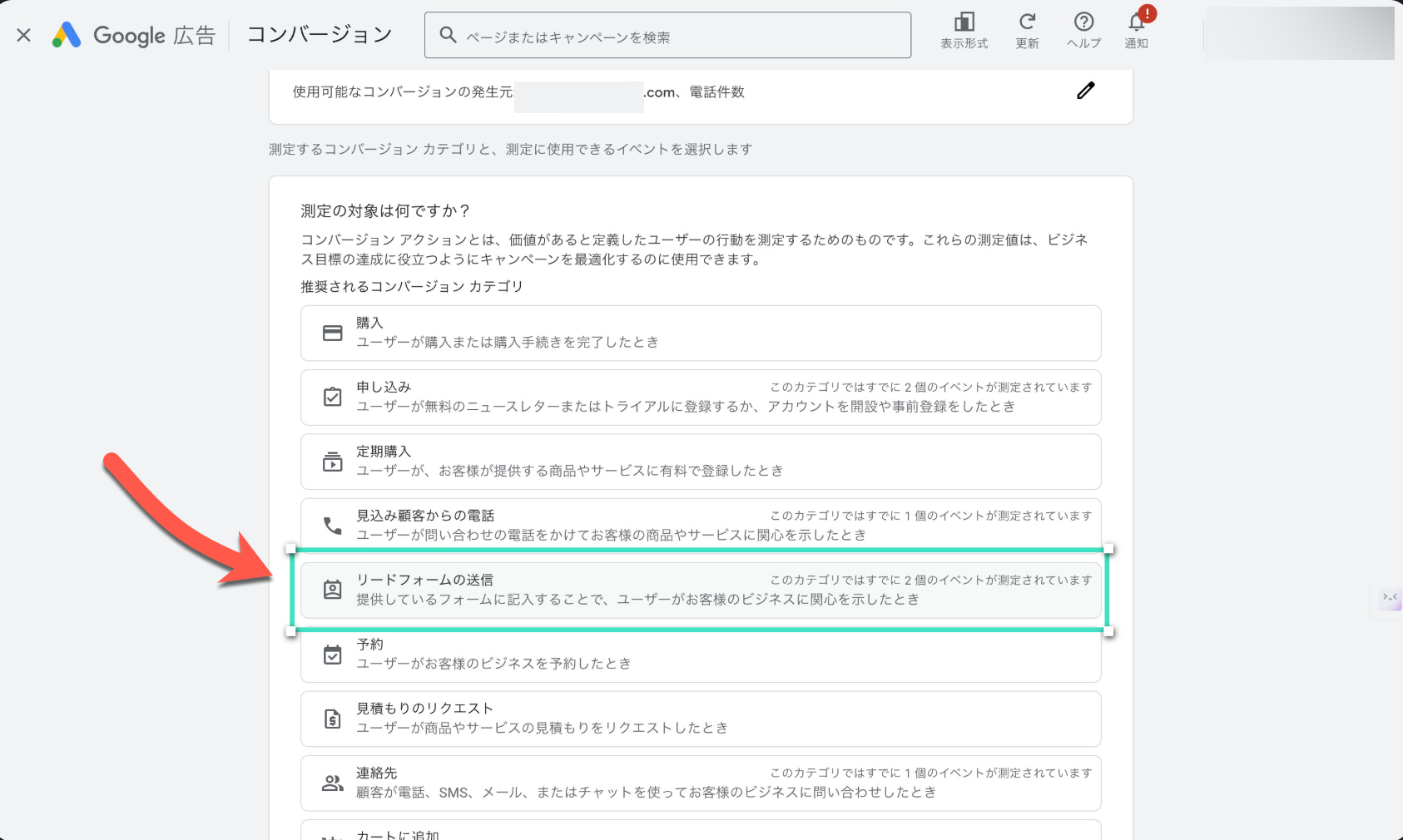
Task: Focus the page or campaign search field
Action: pos(667,36)
